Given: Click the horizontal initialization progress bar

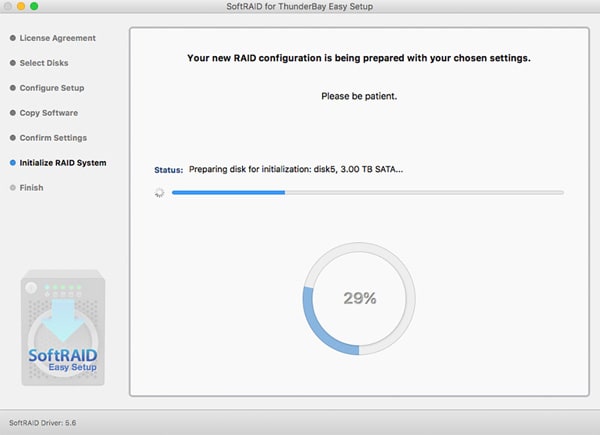Looking at the screenshot, I should click(x=367, y=192).
